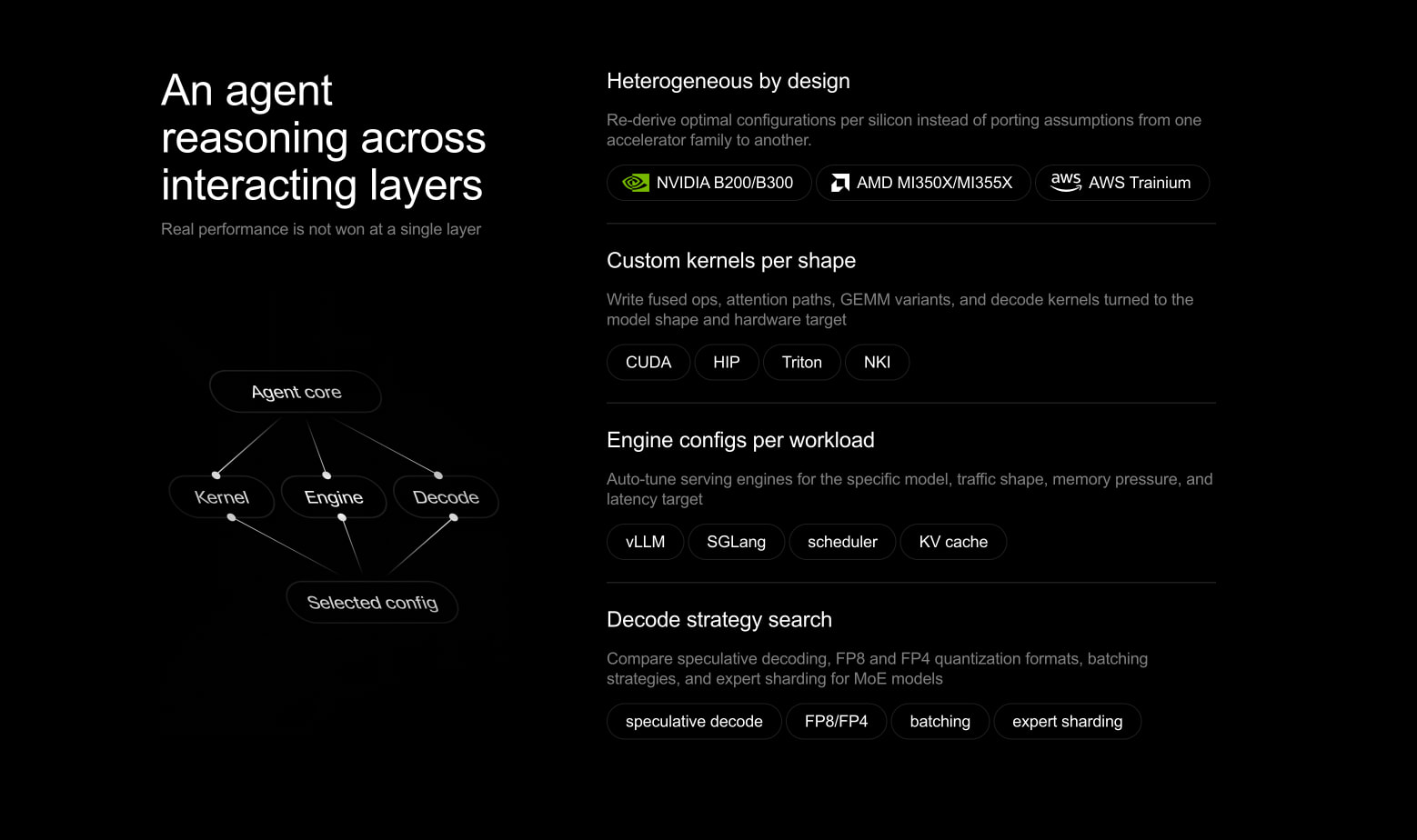
Task: Click the AMD logo icon
Action: click(x=840, y=183)
